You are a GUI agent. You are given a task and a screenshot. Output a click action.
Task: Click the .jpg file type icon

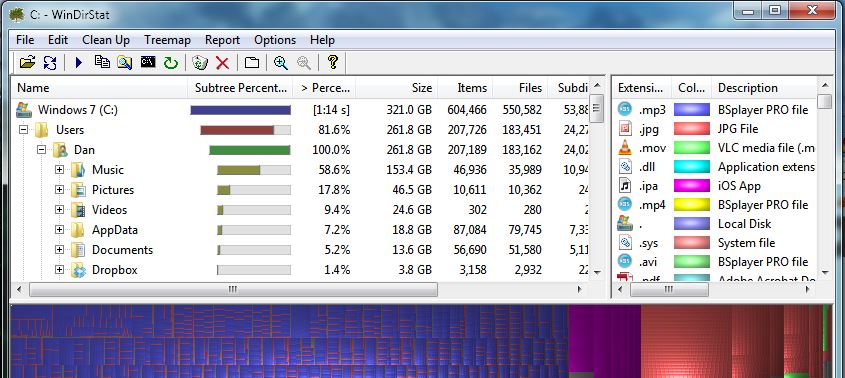pos(625,128)
